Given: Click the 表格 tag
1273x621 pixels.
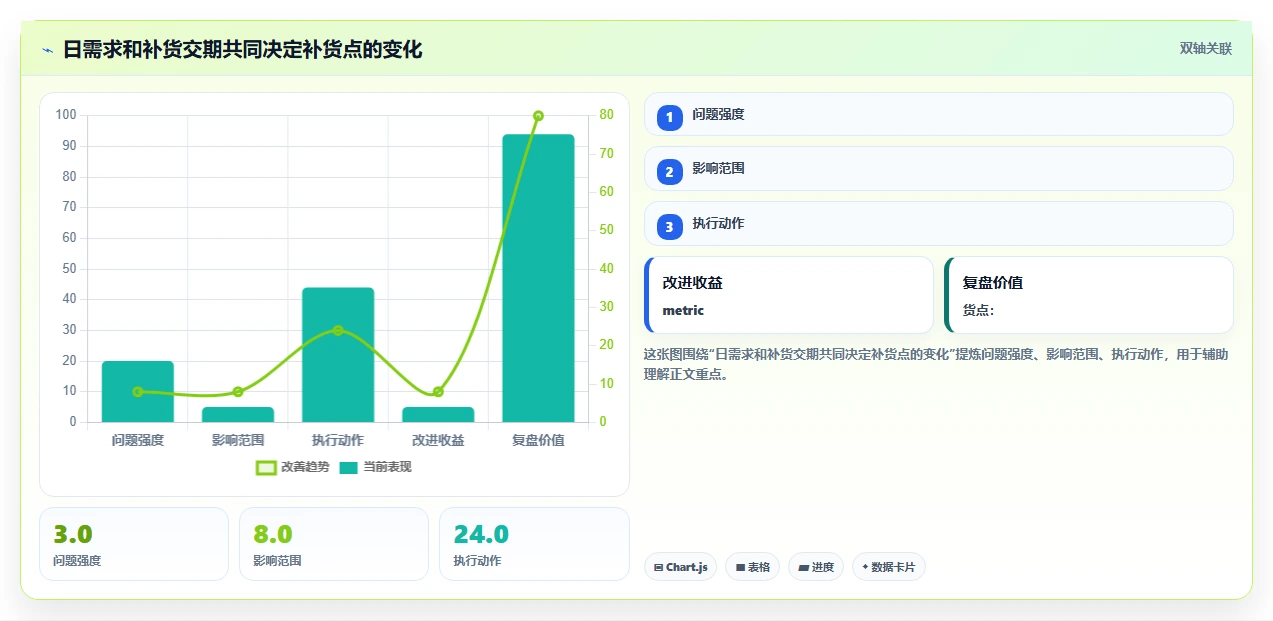Looking at the screenshot, I should [752, 567].
